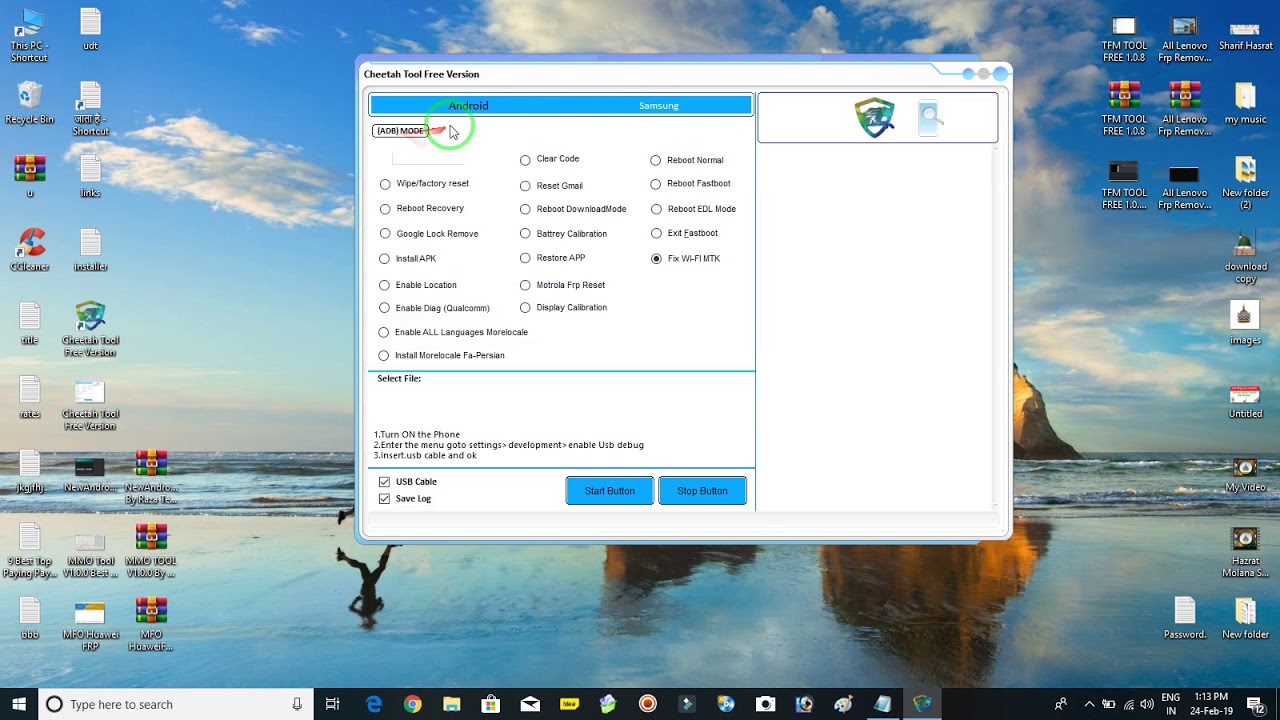Image resolution: width=1280 pixels, height=720 pixels.
Task: Click the taskbar search box
Action: (176, 704)
